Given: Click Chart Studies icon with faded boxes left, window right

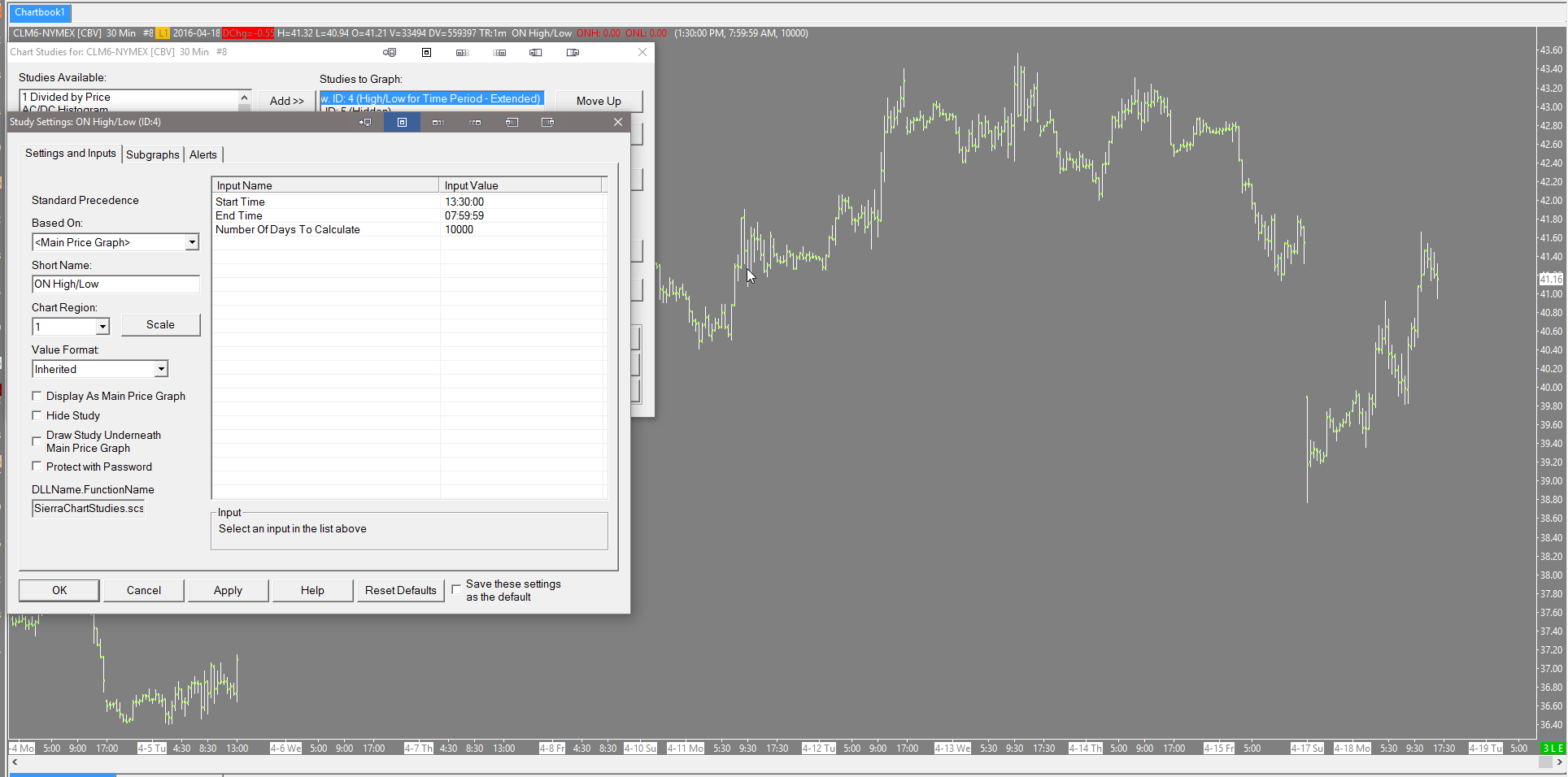Looking at the screenshot, I should (x=499, y=52).
